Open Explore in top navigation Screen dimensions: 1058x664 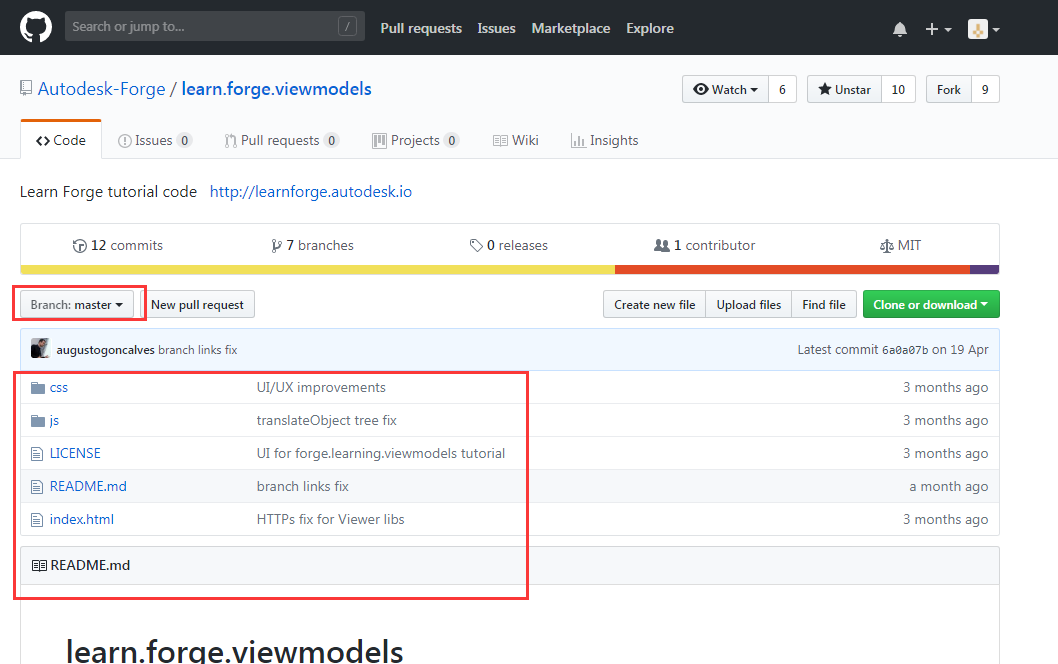(x=650, y=28)
